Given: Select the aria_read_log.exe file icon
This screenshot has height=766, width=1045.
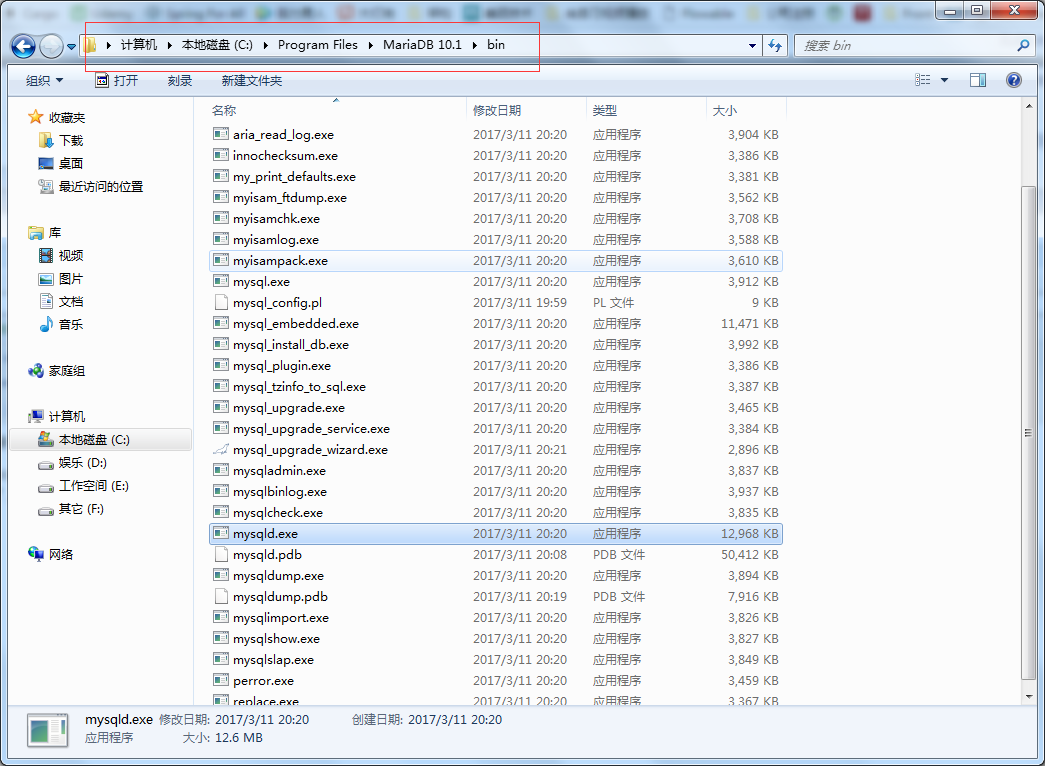Looking at the screenshot, I should click(221, 134).
